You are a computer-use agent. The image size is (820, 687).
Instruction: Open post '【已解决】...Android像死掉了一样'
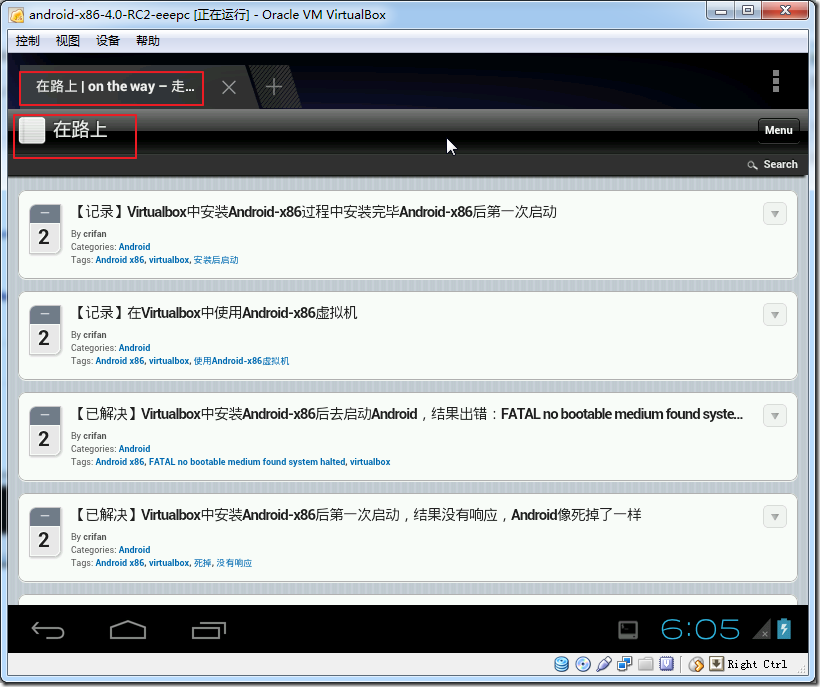tap(356, 514)
